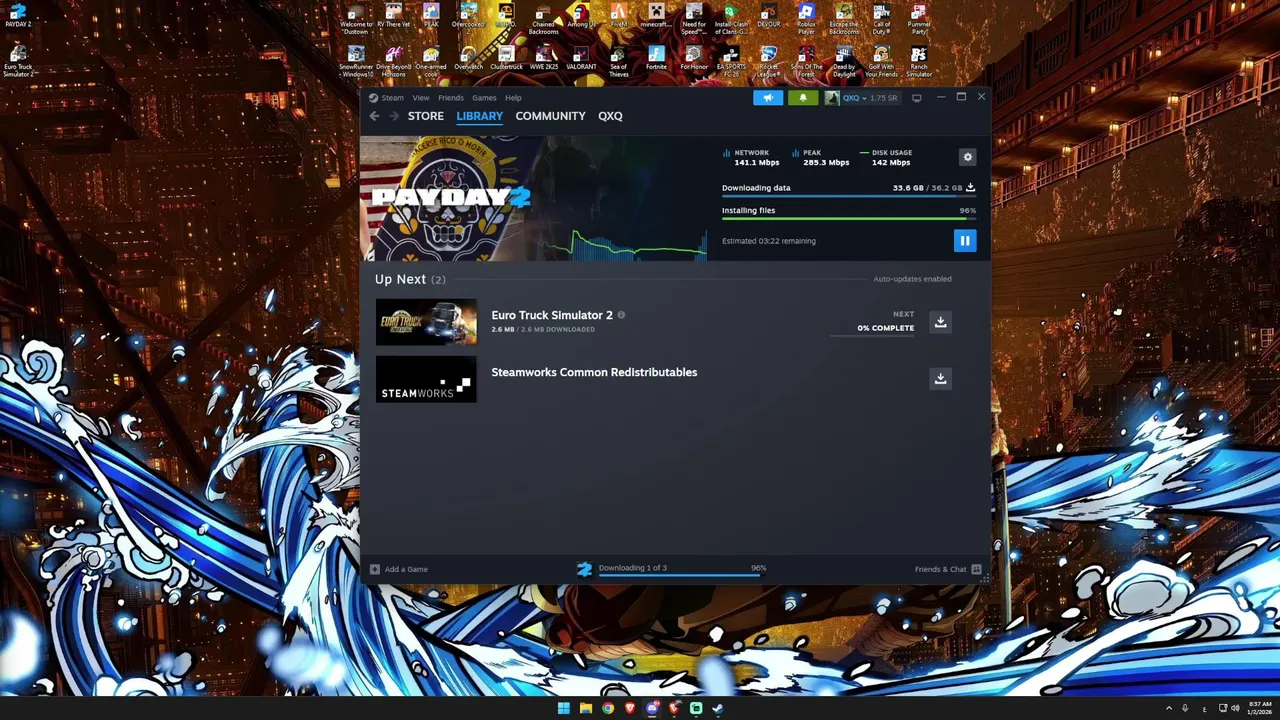Open Steam from the taskbar
Image resolution: width=1280 pixels, height=720 pixels.
[717, 708]
